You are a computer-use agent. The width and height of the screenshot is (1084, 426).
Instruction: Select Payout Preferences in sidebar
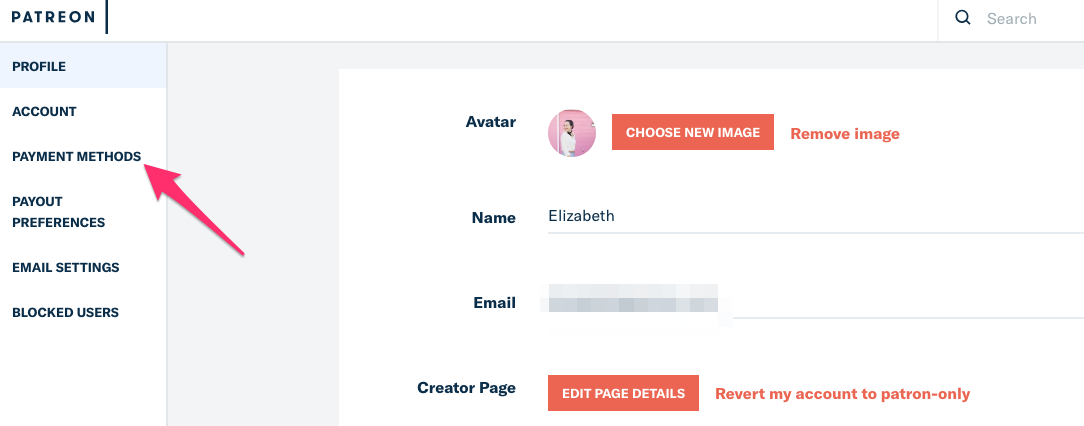(x=58, y=212)
